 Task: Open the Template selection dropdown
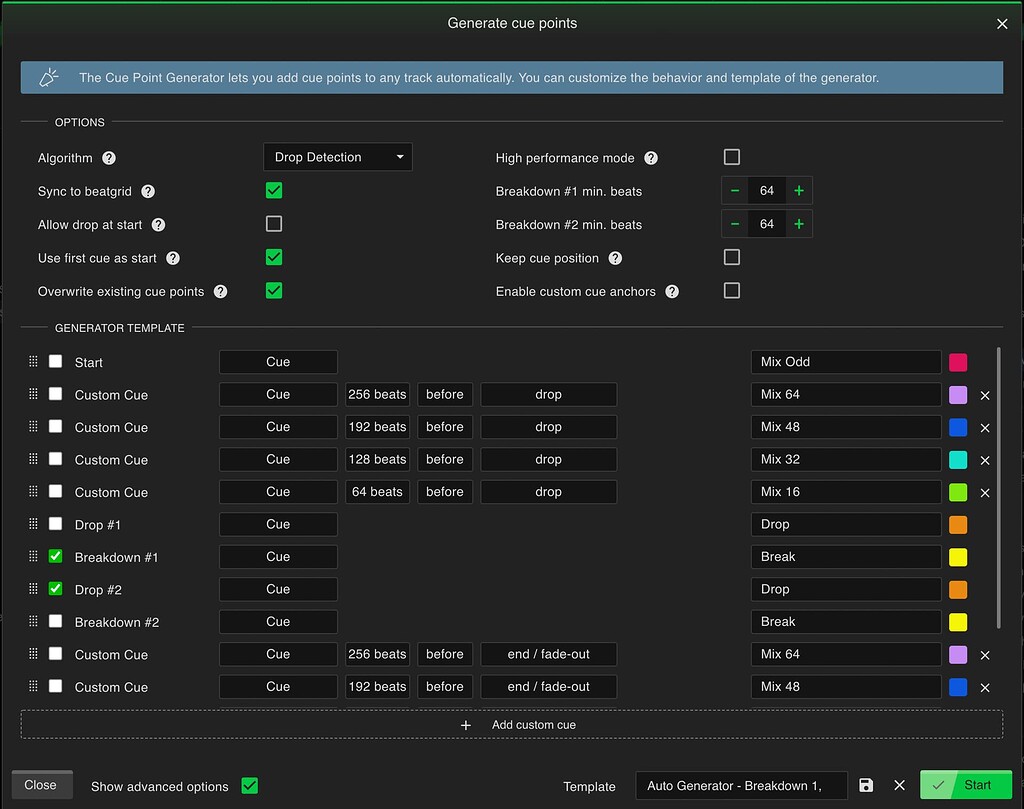pos(741,785)
